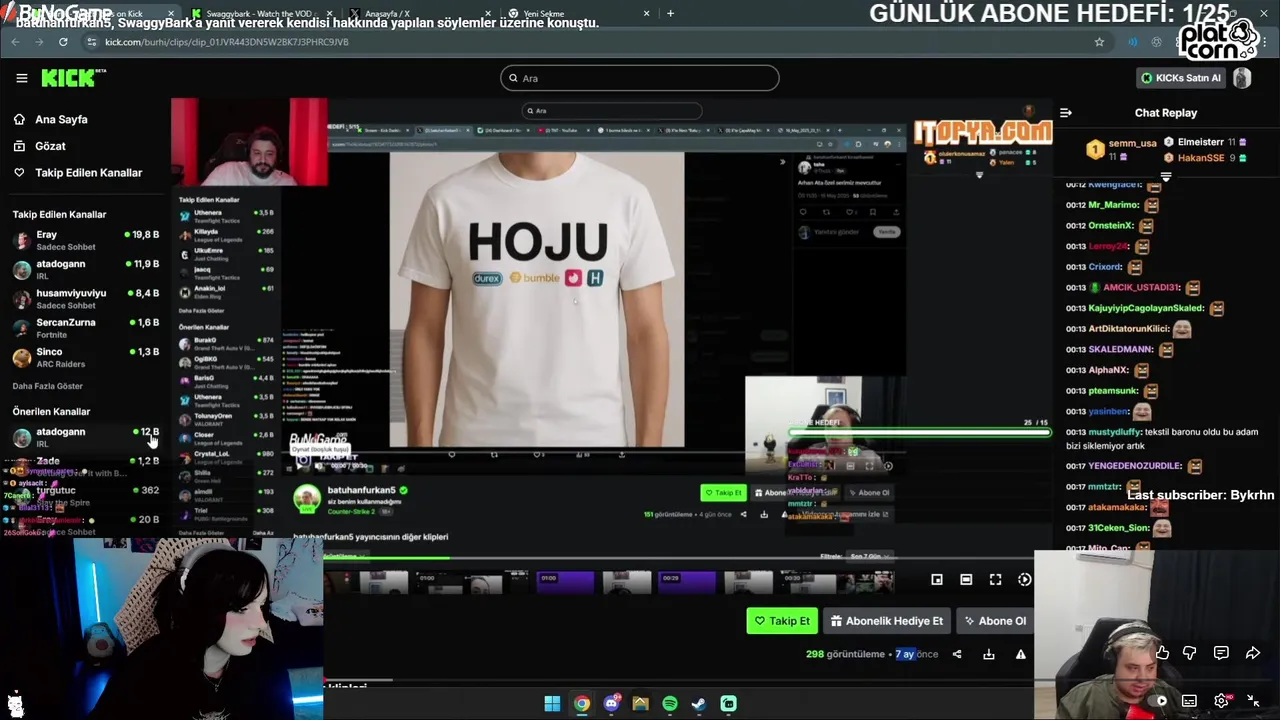This screenshot has height=720, width=1280.
Task: Click the Abone Ol subscribe button
Action: [994, 621]
